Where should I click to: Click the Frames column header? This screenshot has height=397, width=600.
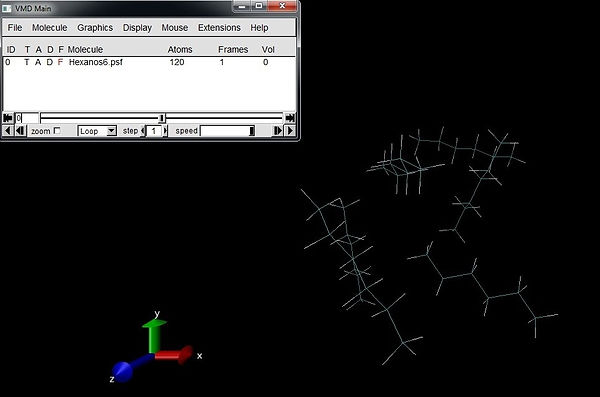coord(233,49)
